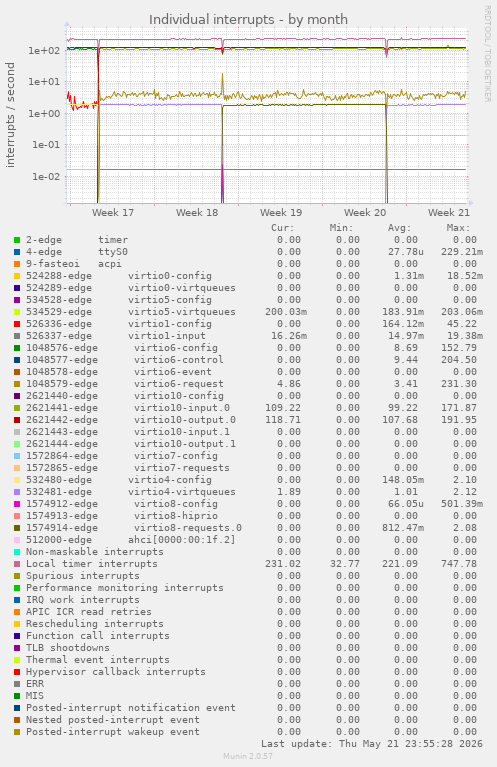Click the 1e+02 y-axis label
Image resolution: width=497 pixels, height=767 pixels.
(44, 50)
